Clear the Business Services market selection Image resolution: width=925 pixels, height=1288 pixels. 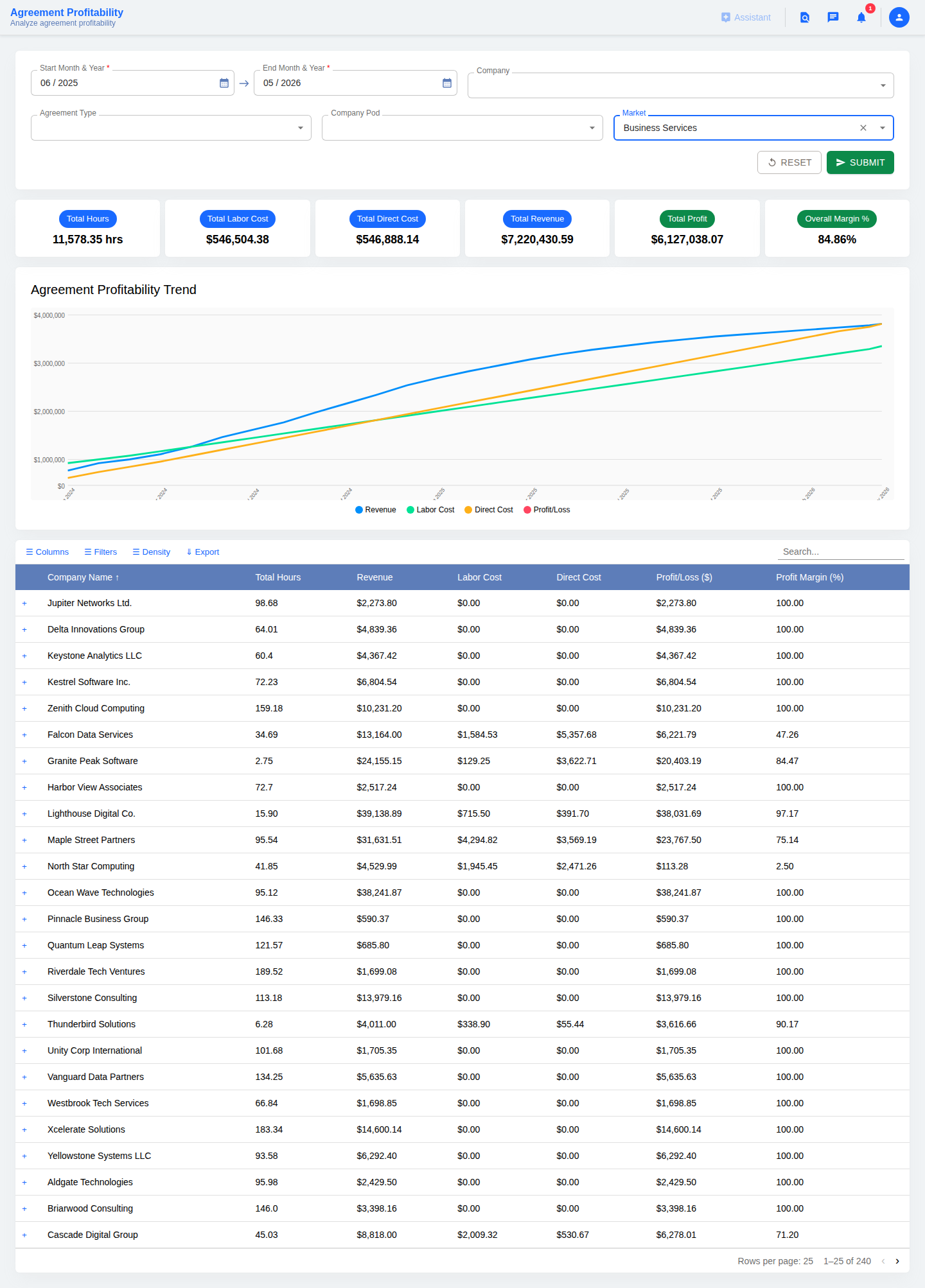coord(863,128)
